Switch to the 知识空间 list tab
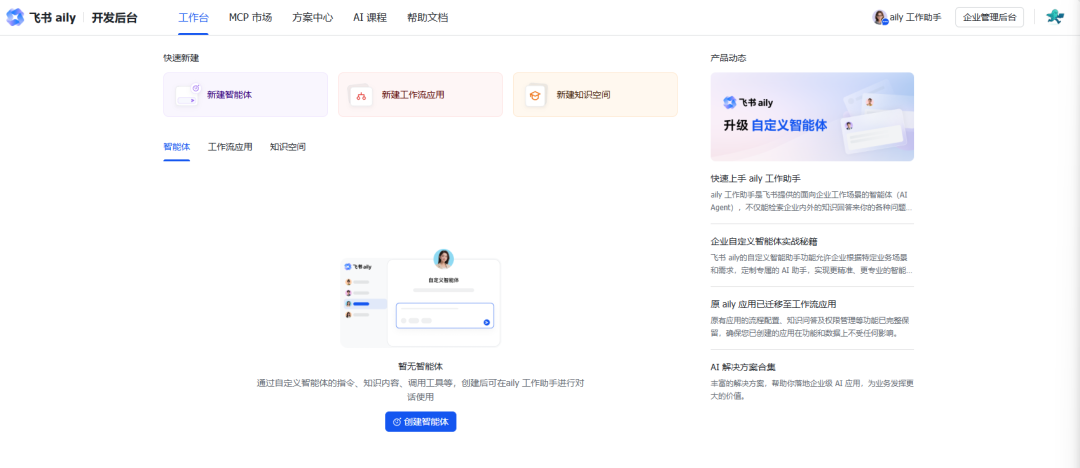1080x468 pixels. pyautogui.click(x=288, y=147)
